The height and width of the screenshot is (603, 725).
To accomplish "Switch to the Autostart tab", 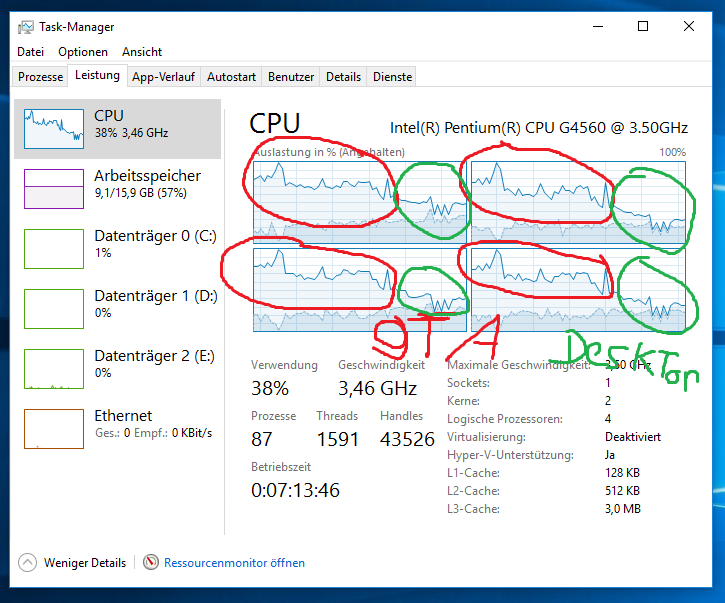I will pyautogui.click(x=231, y=76).
